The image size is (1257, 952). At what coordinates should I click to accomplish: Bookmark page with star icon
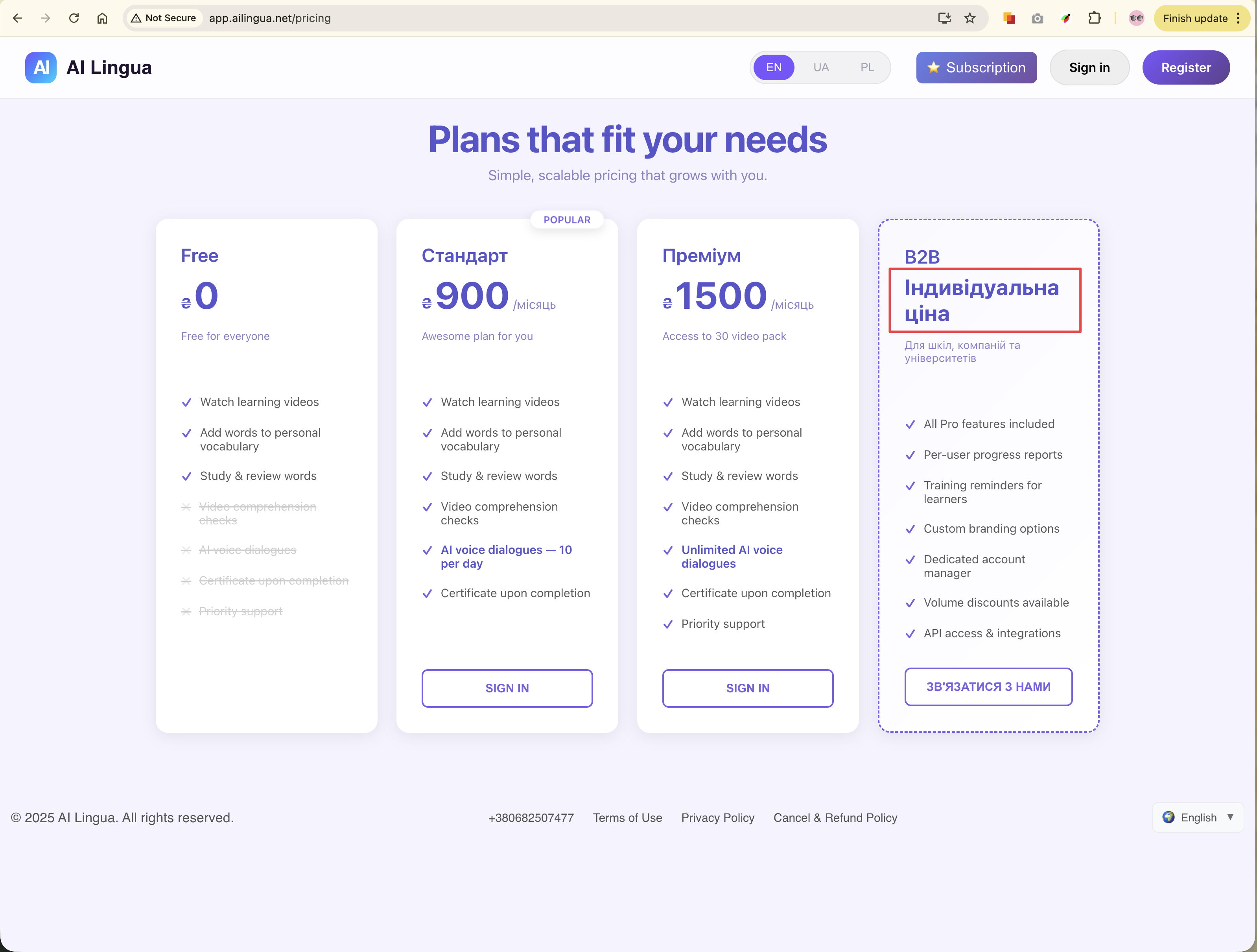point(970,18)
